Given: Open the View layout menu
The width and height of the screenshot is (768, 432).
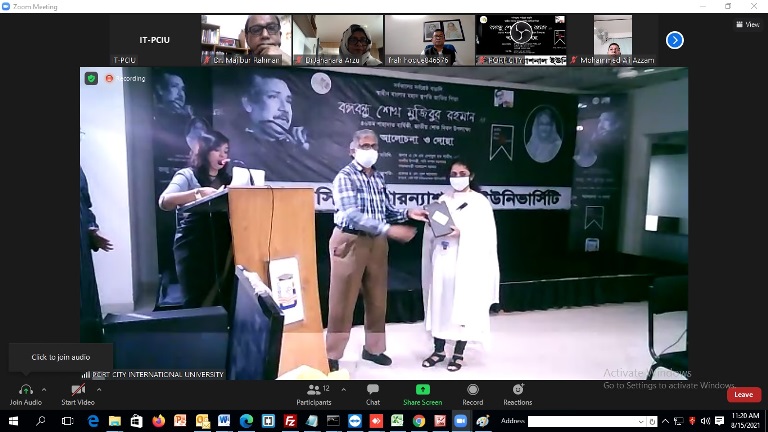Looking at the screenshot, I should coord(748,24).
